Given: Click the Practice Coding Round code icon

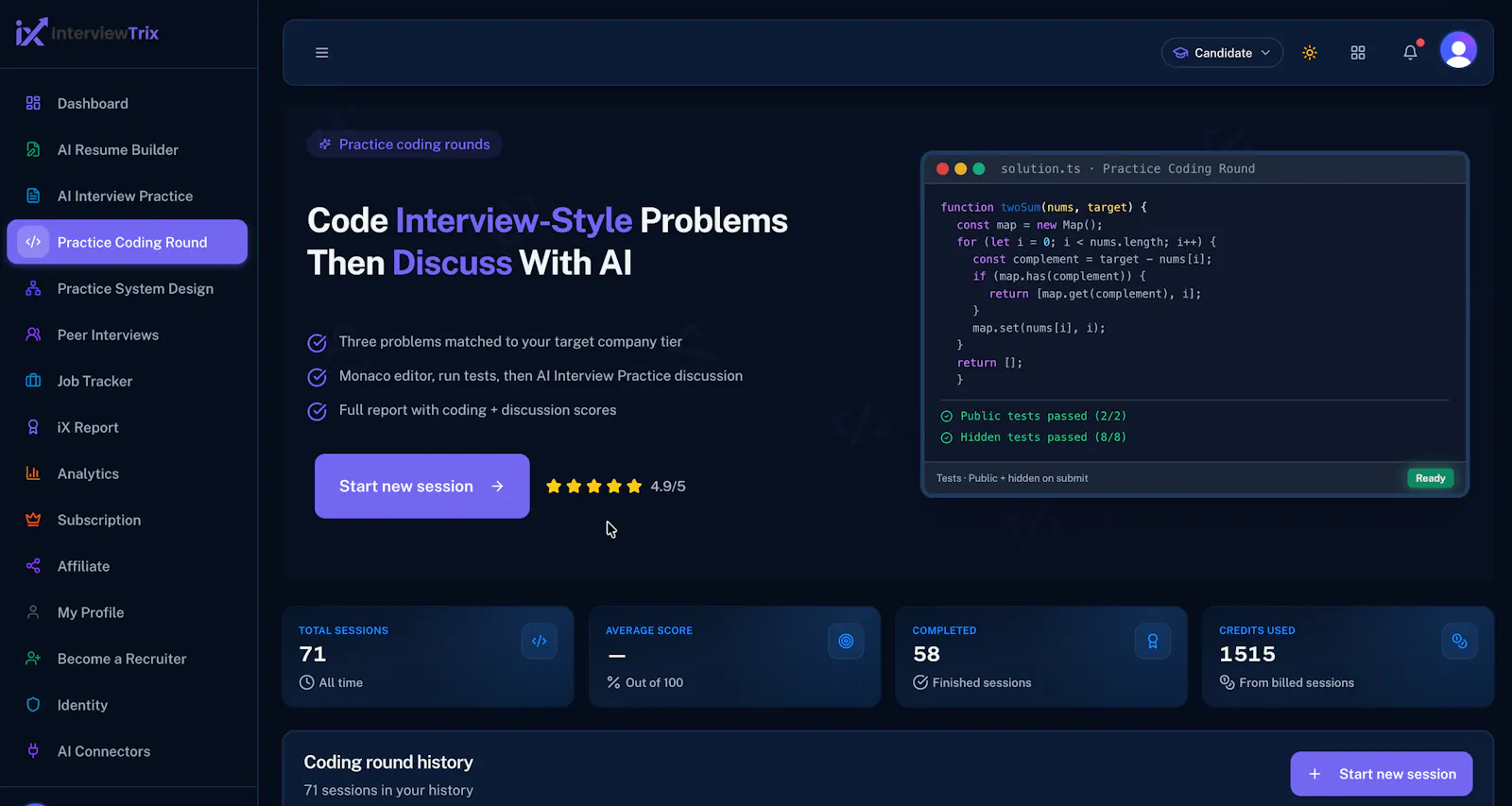Looking at the screenshot, I should (33, 242).
